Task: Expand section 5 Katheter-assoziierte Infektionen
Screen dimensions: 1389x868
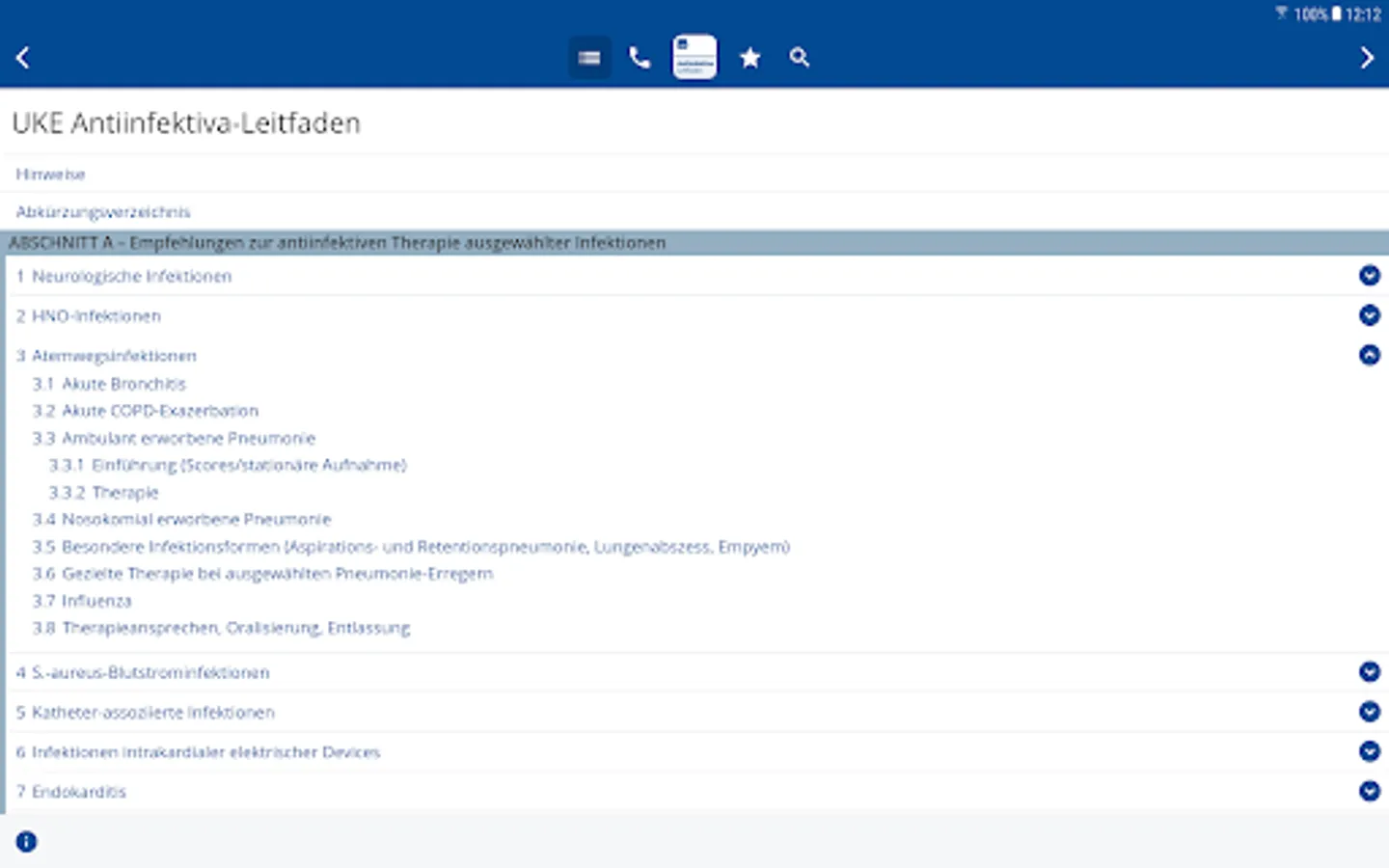Action: [x=1369, y=712]
